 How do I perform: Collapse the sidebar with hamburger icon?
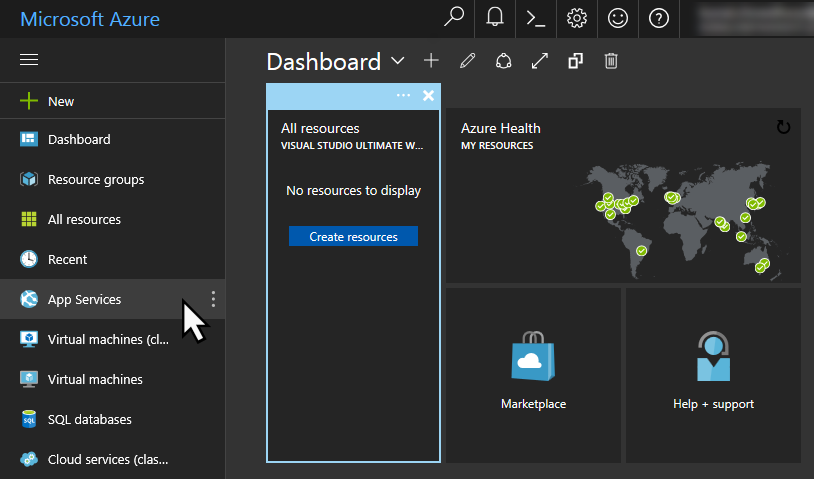pyautogui.click(x=29, y=60)
